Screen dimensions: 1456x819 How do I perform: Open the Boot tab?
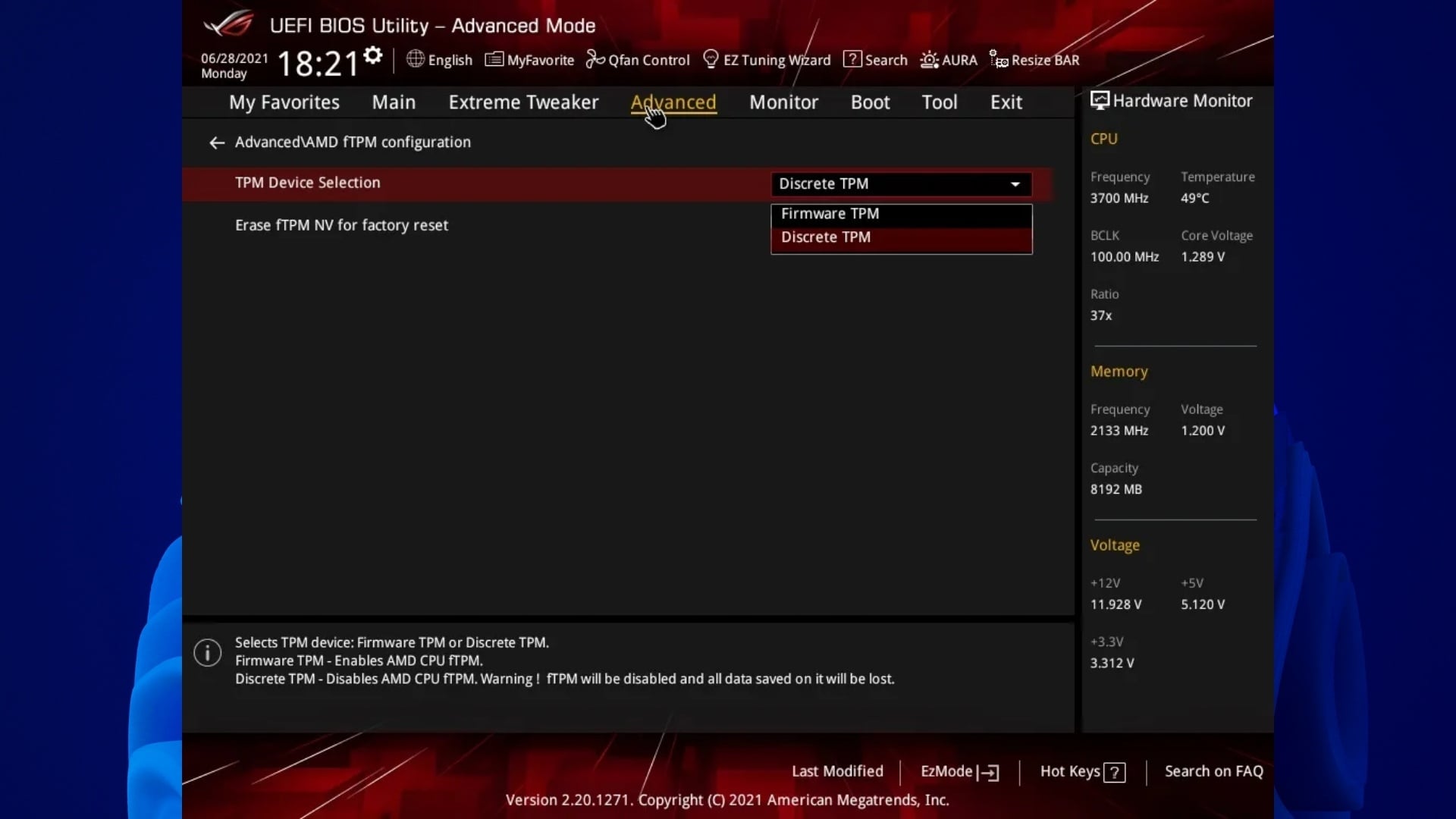[870, 102]
